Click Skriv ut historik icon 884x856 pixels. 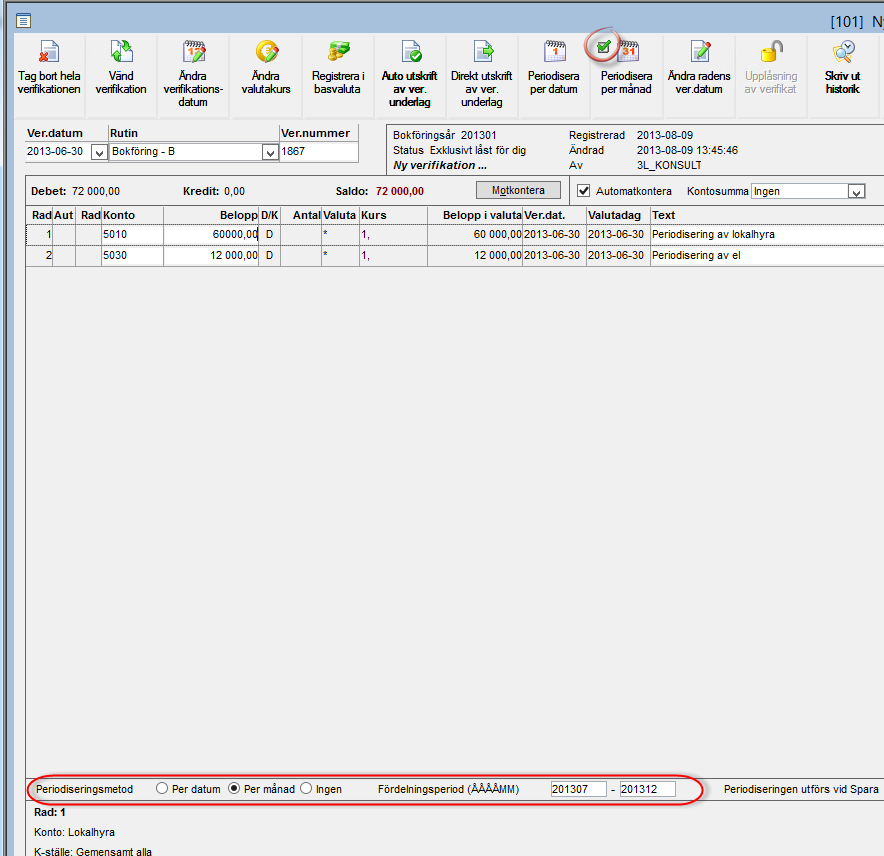[843, 52]
